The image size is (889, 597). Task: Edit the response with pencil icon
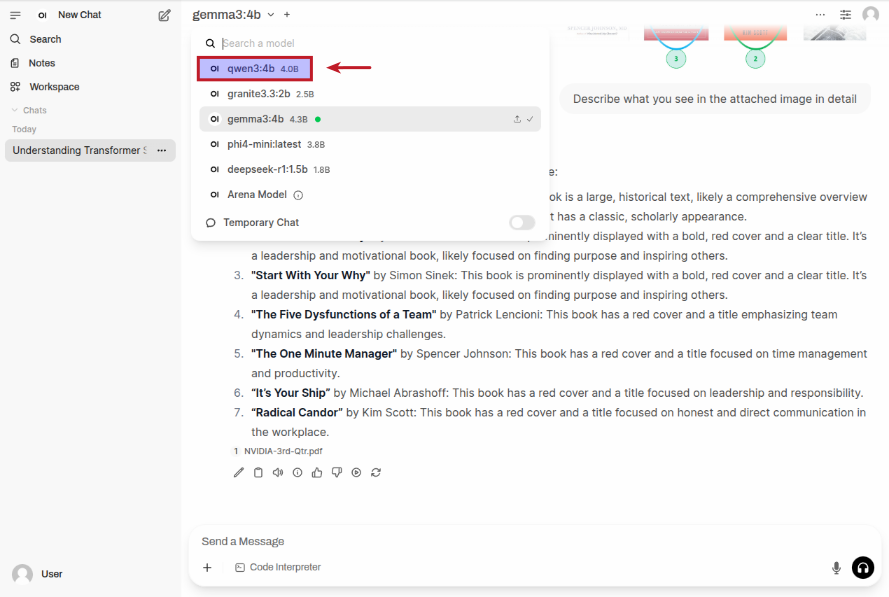tap(239, 473)
